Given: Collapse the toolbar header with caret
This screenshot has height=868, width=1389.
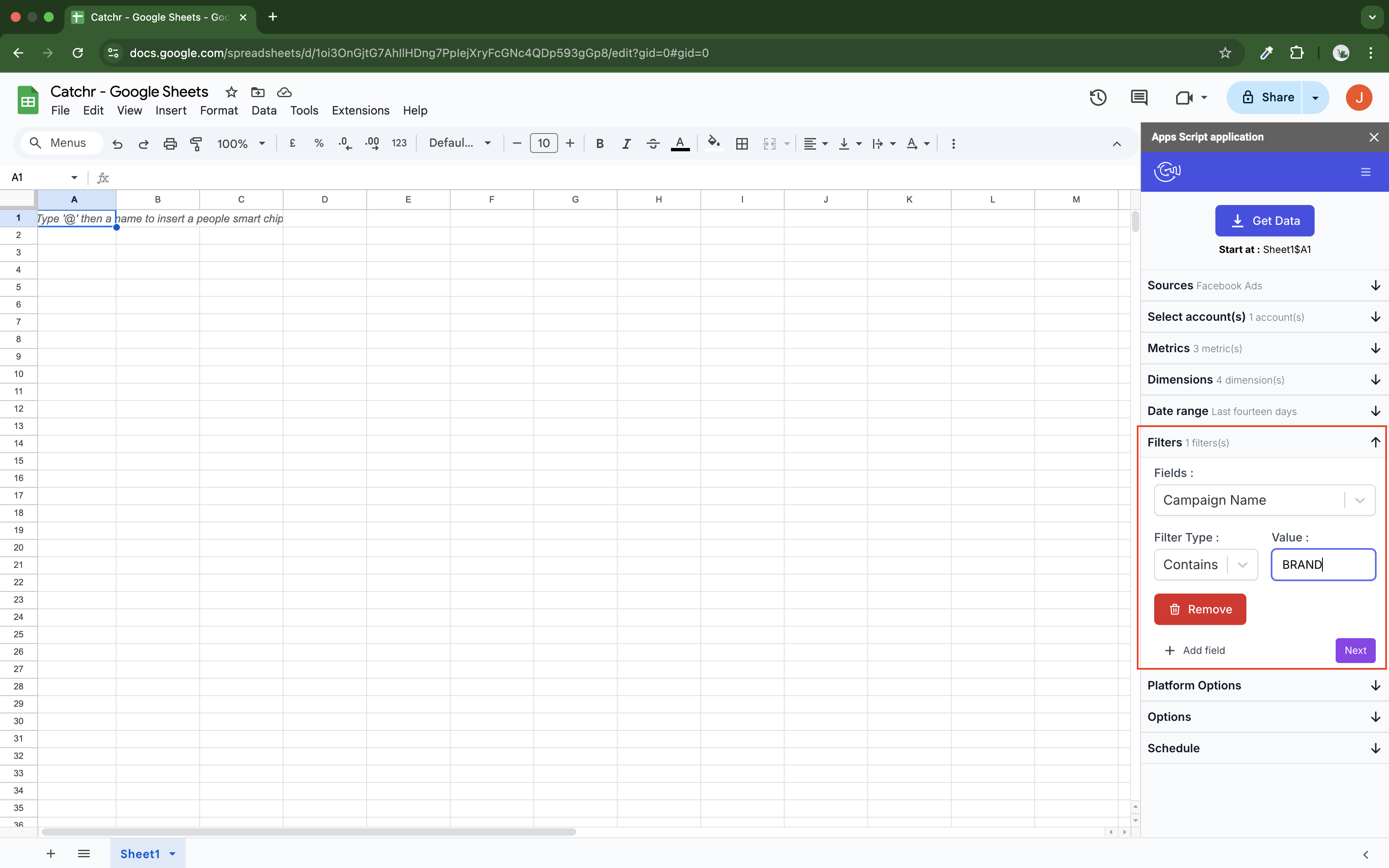Looking at the screenshot, I should pos(1116,143).
